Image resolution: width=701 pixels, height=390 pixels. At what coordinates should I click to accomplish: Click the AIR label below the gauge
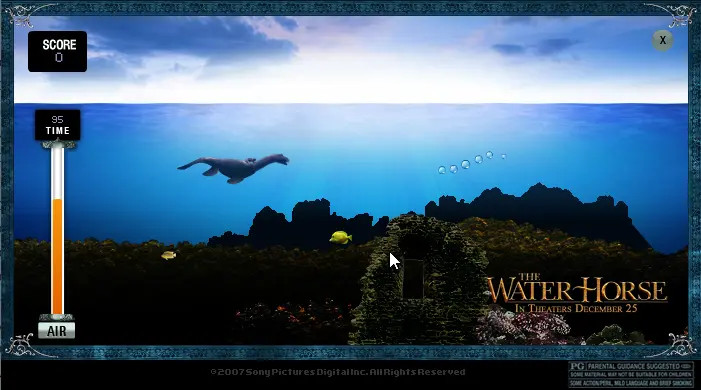tap(56, 331)
